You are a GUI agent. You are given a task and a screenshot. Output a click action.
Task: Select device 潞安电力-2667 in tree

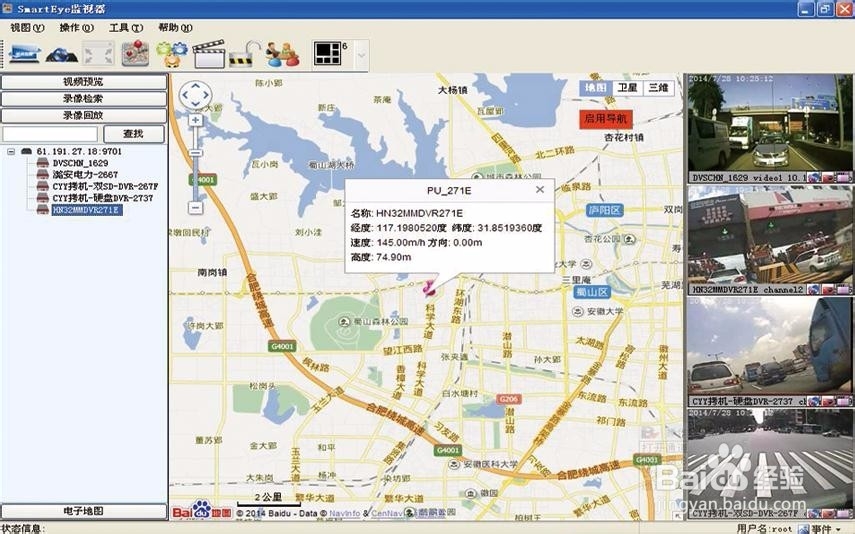[x=85, y=175]
